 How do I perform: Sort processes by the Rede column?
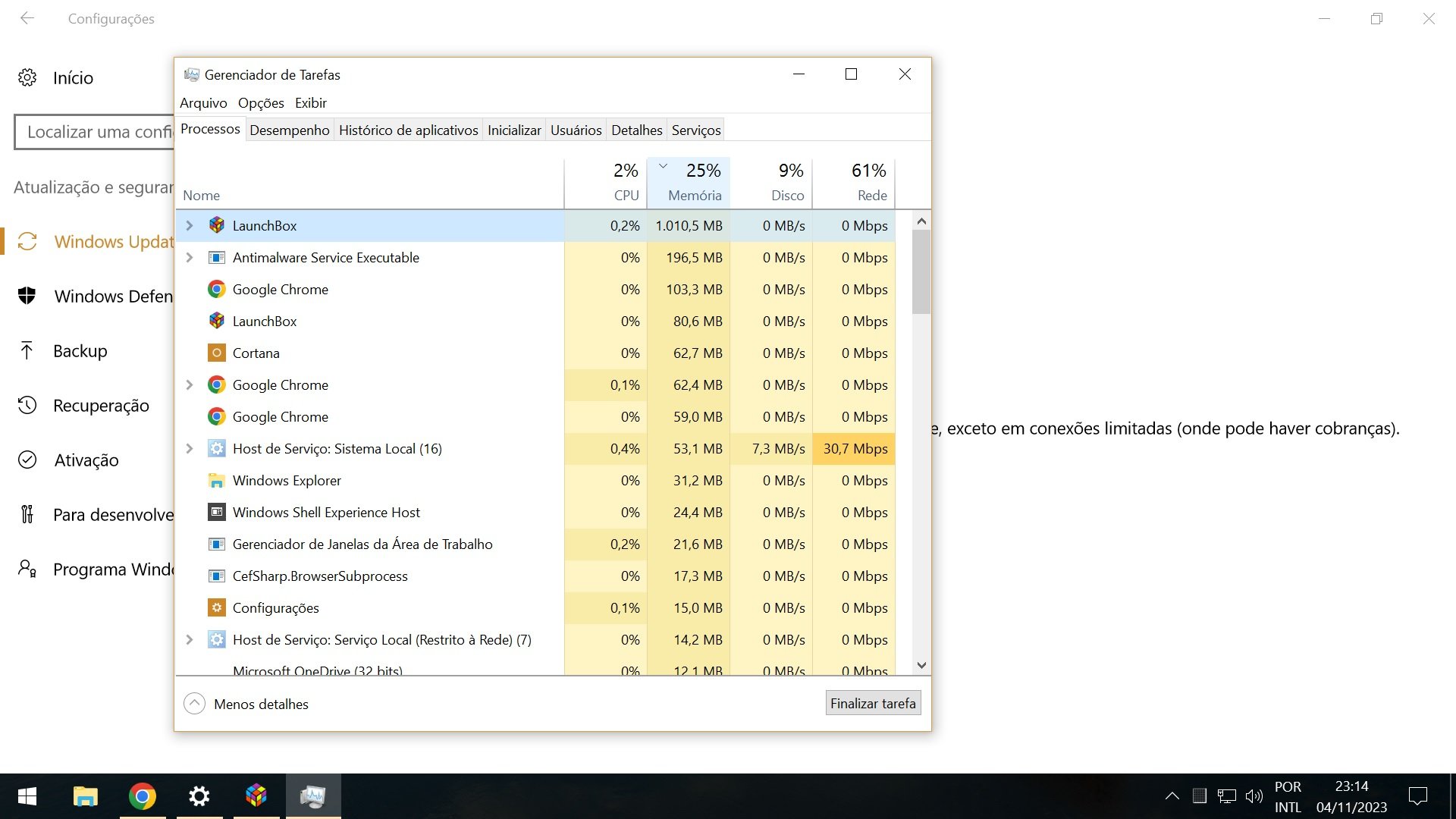(854, 183)
